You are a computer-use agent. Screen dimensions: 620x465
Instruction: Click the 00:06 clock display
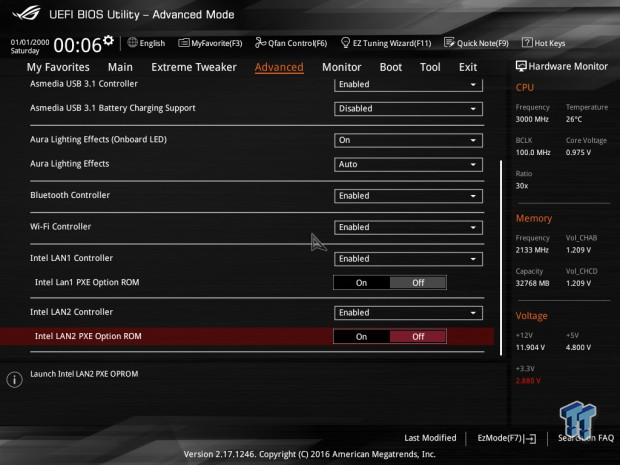(x=78, y=45)
